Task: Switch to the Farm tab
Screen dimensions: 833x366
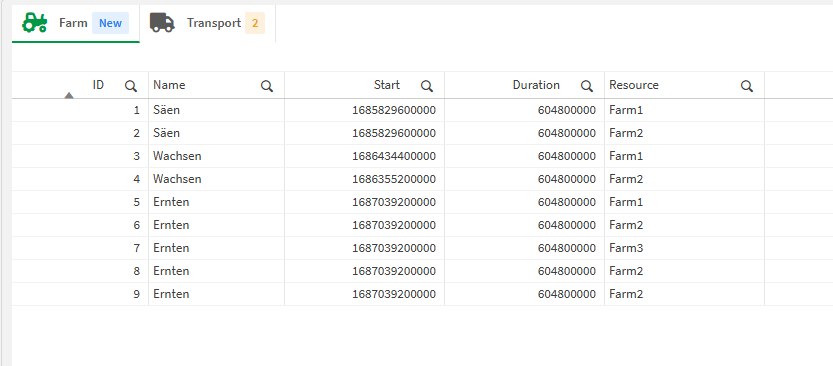Action: 75,23
